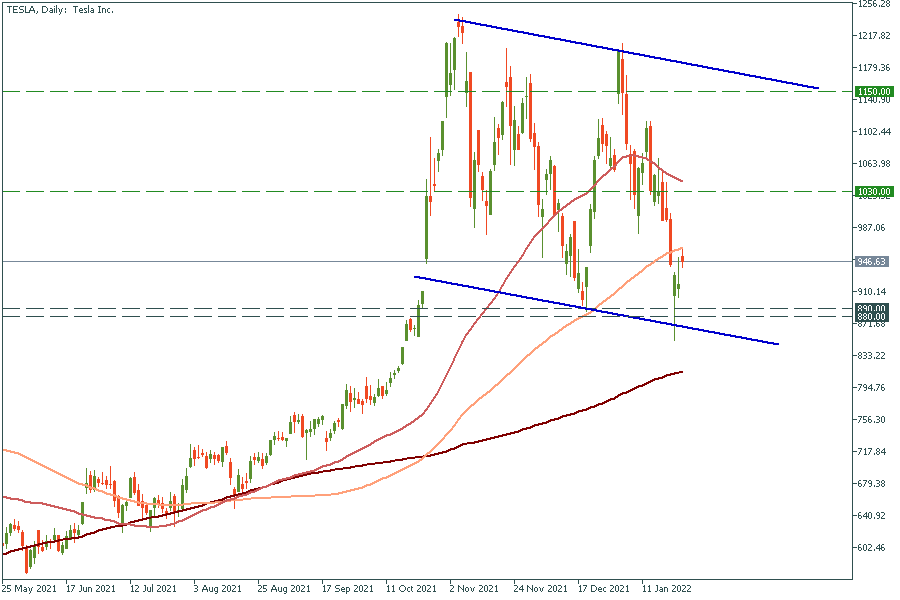Click the 794.76 price axis tick

point(873,388)
